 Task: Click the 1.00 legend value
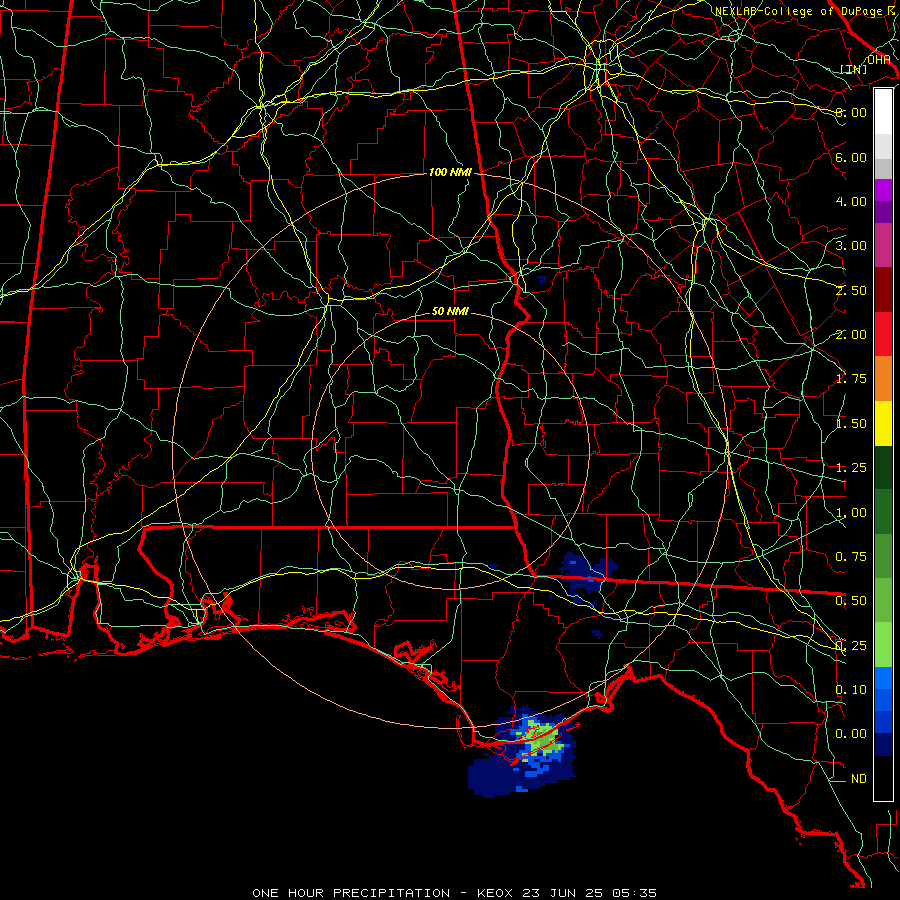(x=851, y=513)
